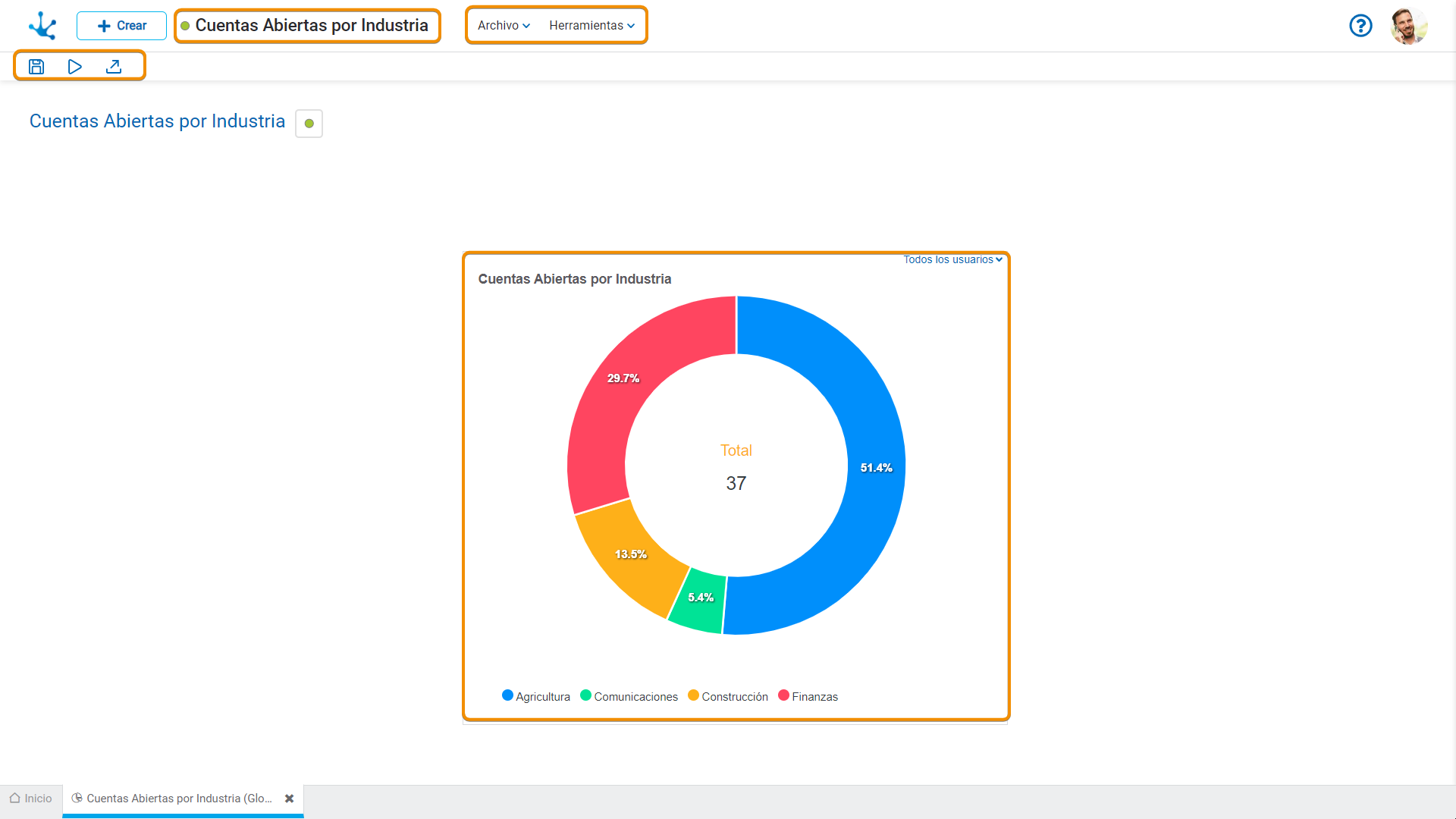This screenshot has width=1456, height=819.
Task: Click the chart icon in bottom tab
Action: (x=77, y=798)
